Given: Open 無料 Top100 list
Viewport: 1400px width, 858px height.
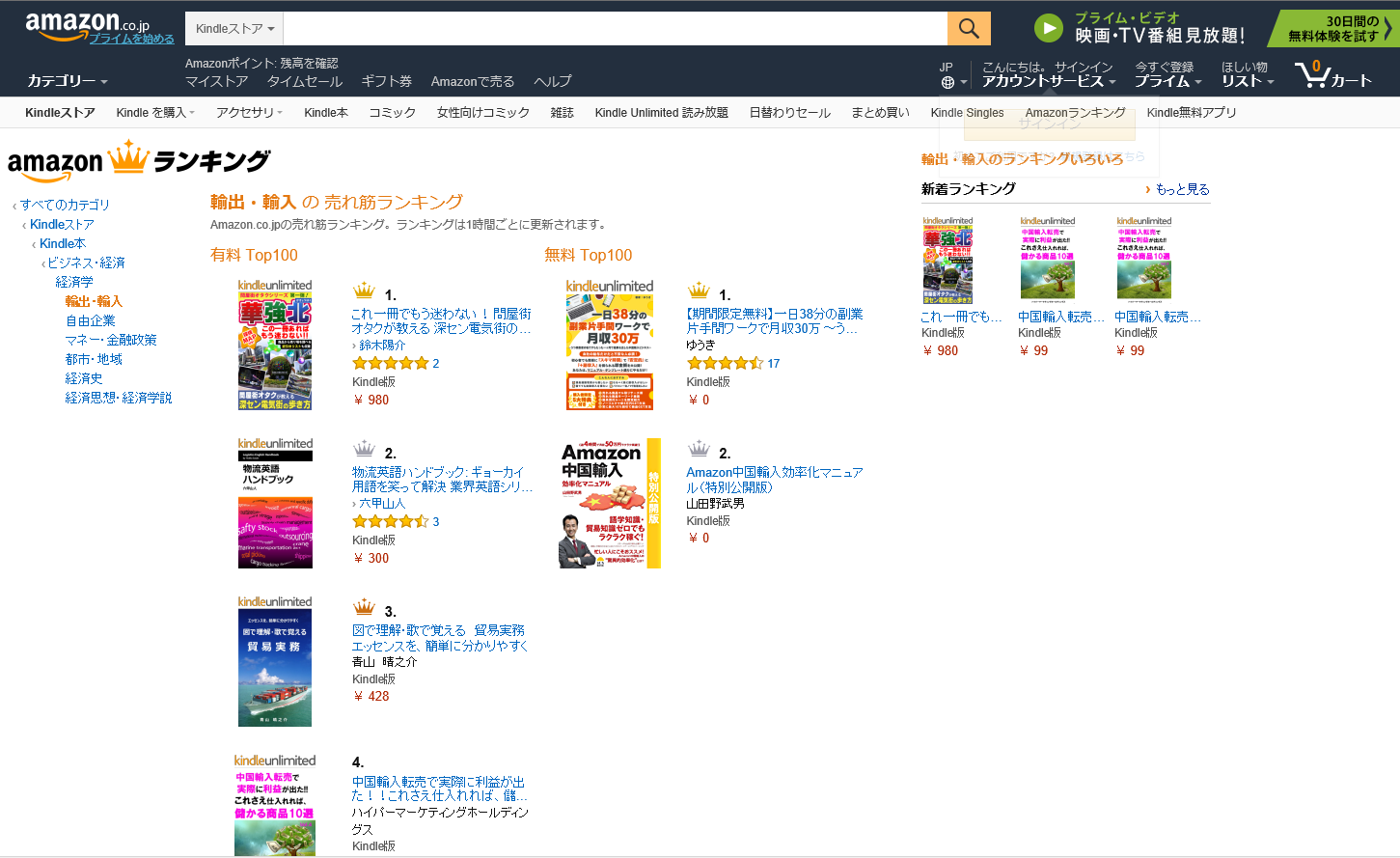Looking at the screenshot, I should 589,255.
